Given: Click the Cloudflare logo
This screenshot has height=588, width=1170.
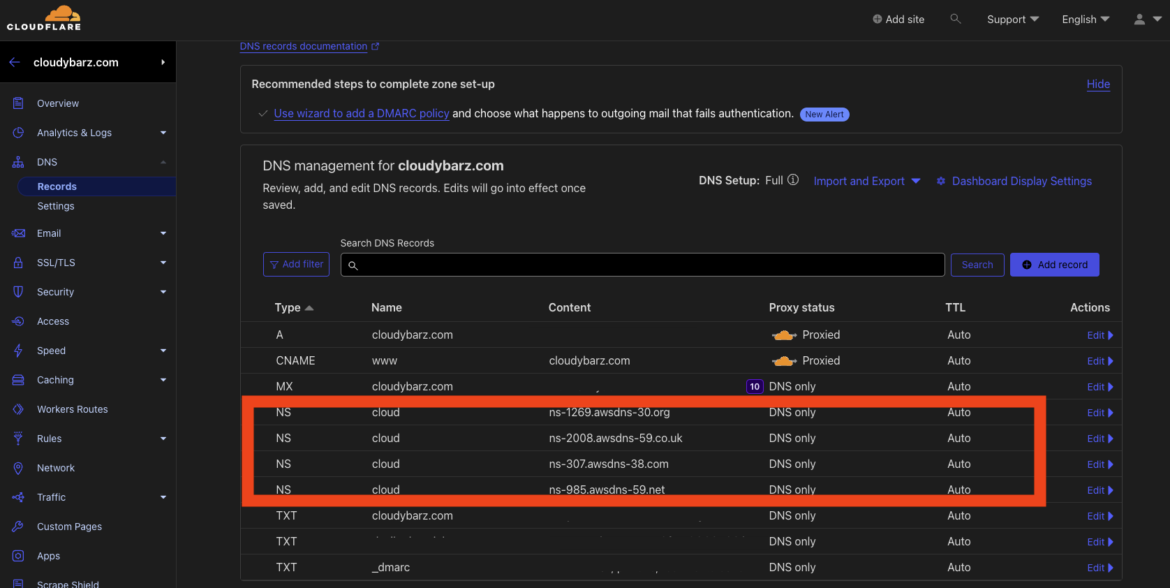Looking at the screenshot, I should (x=43, y=17).
